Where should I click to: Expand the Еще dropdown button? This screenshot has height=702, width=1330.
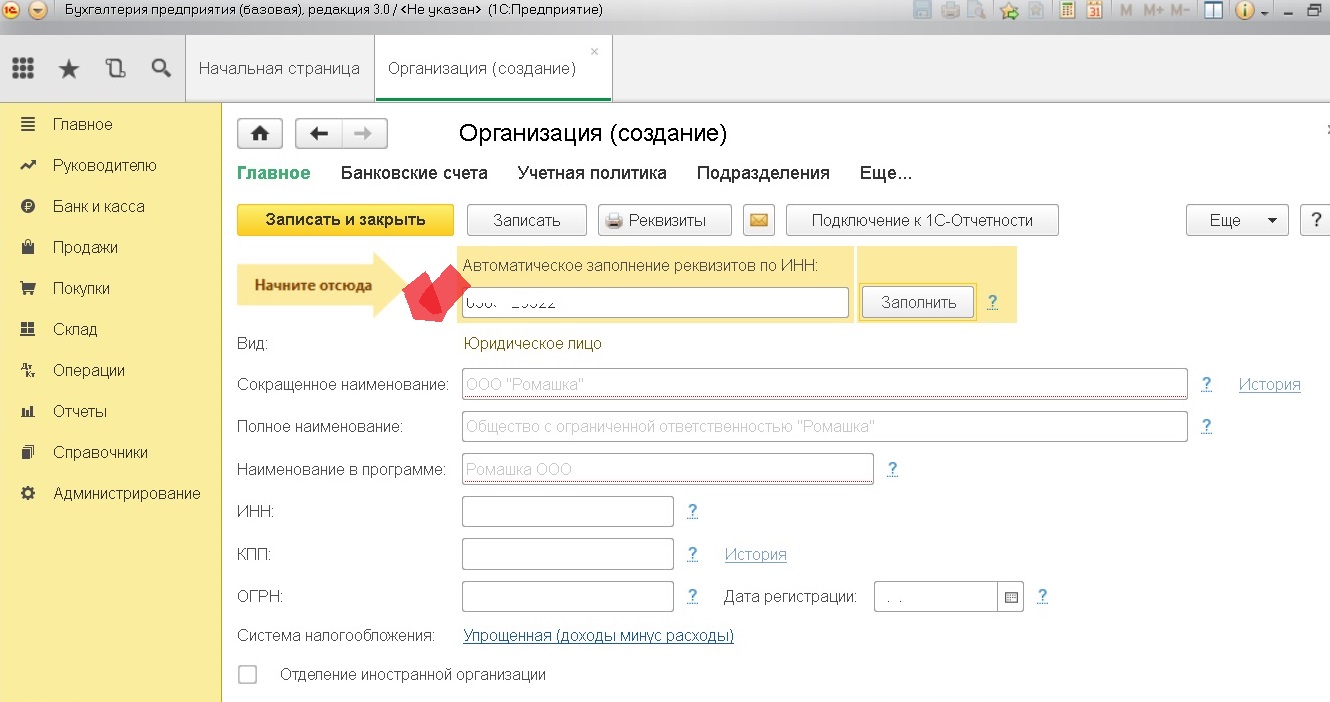(x=1236, y=220)
